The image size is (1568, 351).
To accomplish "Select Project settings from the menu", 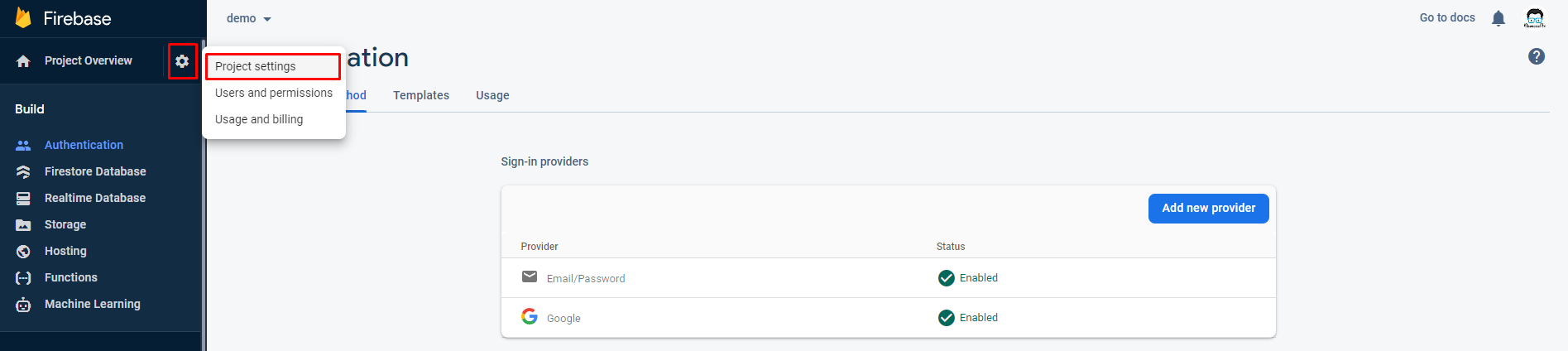I will point(273,66).
